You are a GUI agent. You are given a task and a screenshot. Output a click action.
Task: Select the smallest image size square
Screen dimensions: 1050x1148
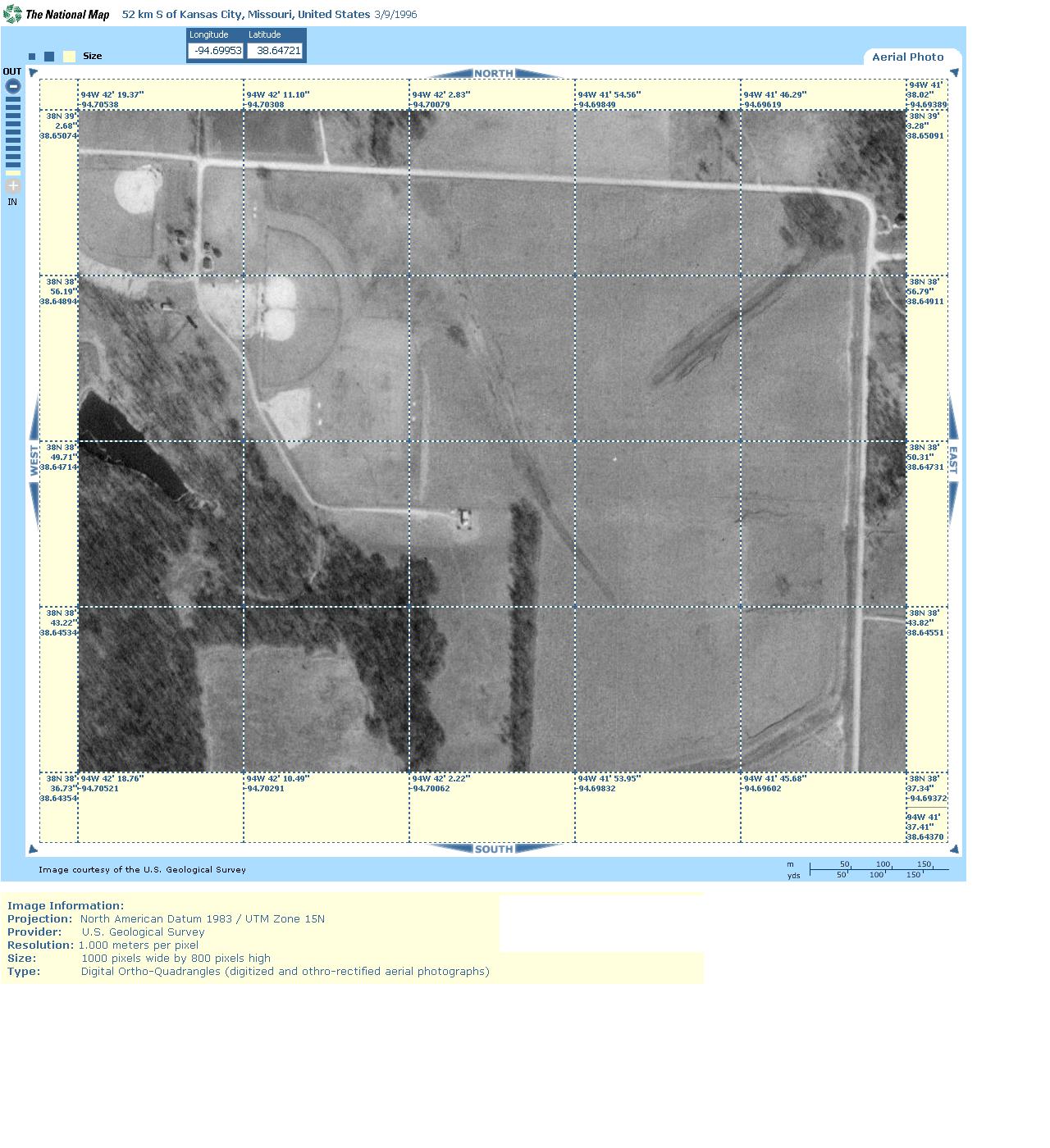click(x=32, y=57)
